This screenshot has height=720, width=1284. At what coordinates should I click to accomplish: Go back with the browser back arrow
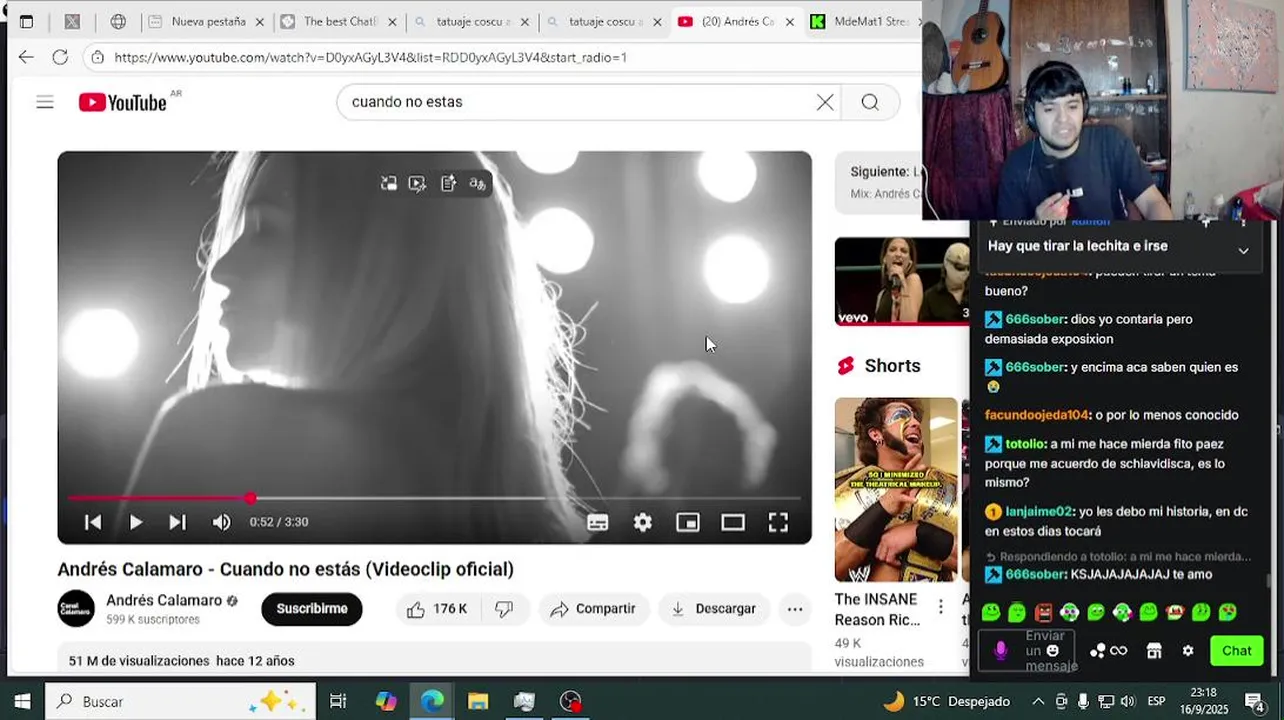[26, 57]
